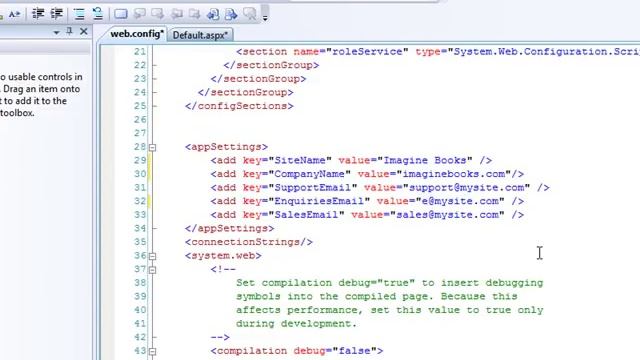Go to the previous bookmark
640x360 pixels.
(x=140, y=14)
